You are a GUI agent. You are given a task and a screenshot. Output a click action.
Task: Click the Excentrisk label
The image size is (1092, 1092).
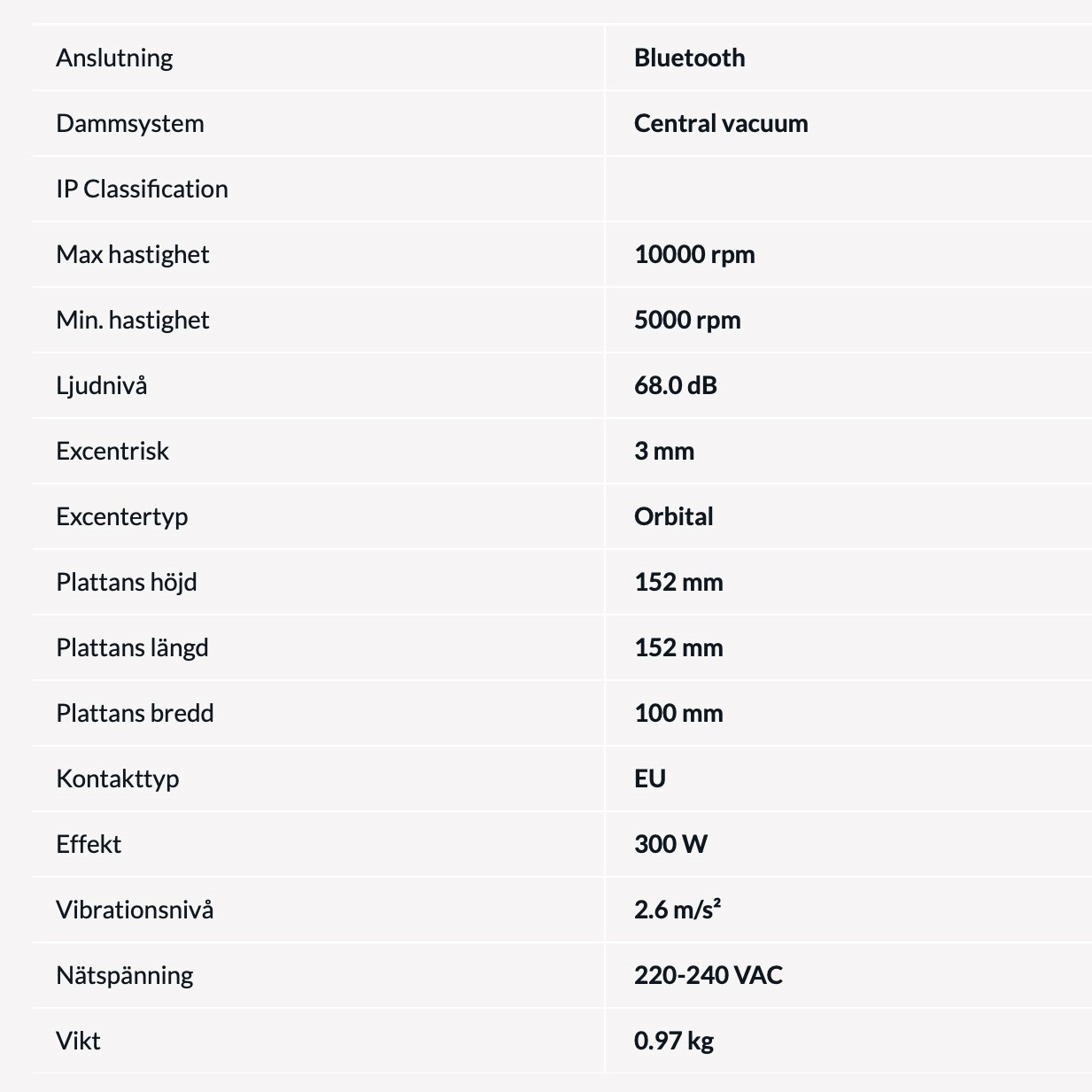pyautogui.click(x=112, y=451)
